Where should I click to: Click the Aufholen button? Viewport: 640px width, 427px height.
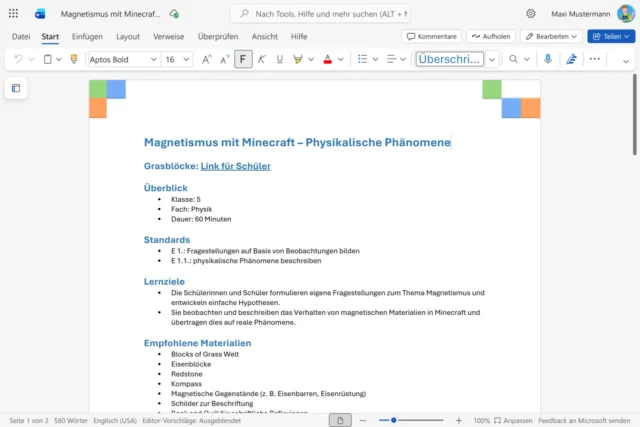(491, 36)
